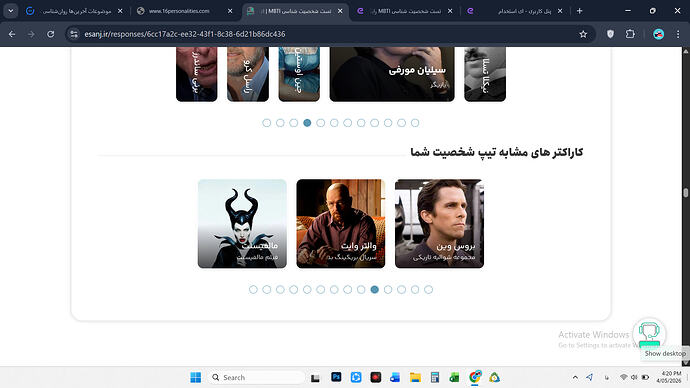Open Task View on taskbar
The width and height of the screenshot is (690, 388).
pyautogui.click(x=315, y=377)
